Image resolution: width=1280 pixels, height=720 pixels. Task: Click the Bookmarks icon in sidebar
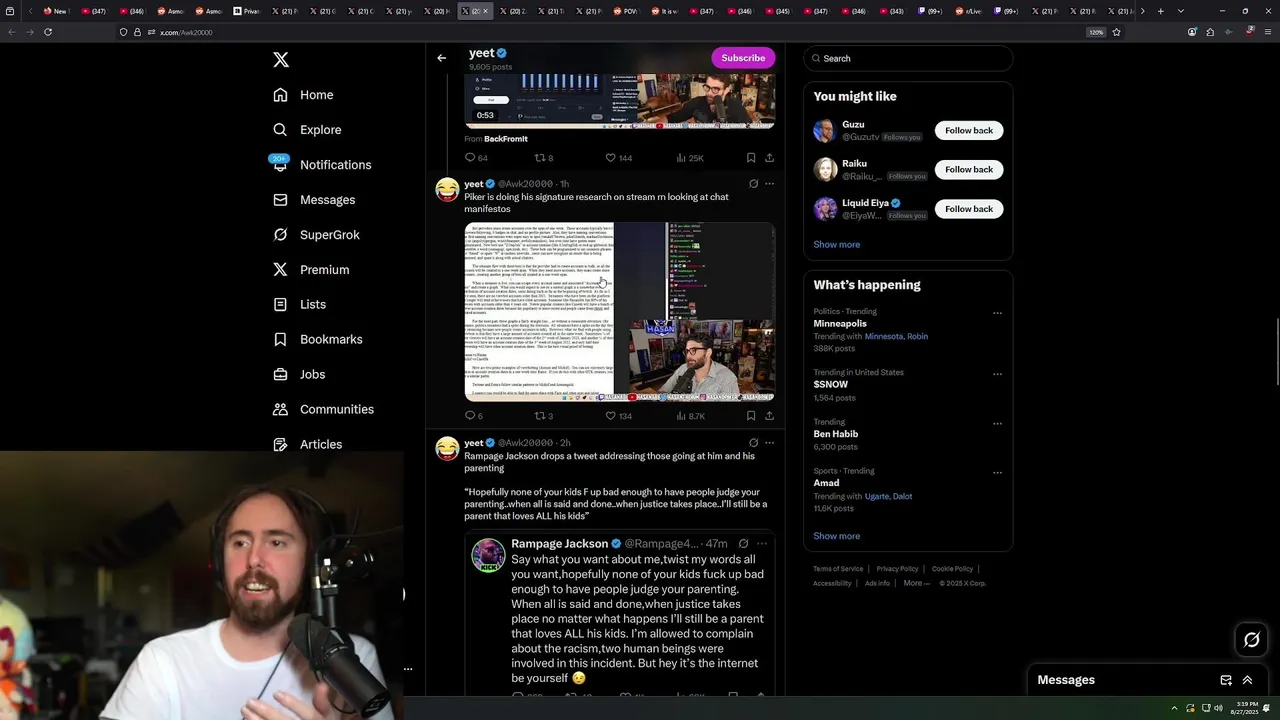click(x=280, y=339)
